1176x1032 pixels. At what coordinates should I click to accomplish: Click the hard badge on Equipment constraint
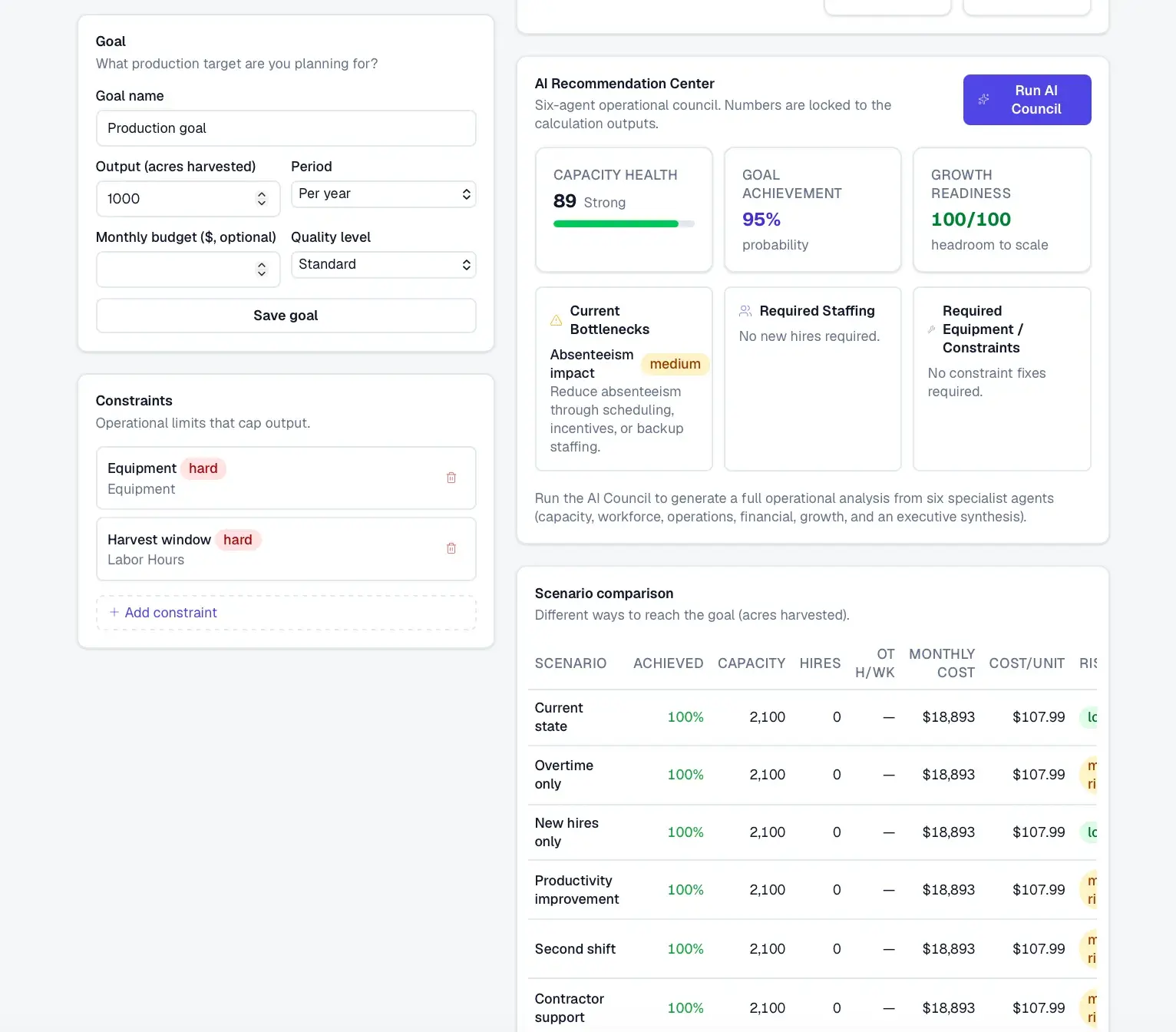click(x=203, y=468)
